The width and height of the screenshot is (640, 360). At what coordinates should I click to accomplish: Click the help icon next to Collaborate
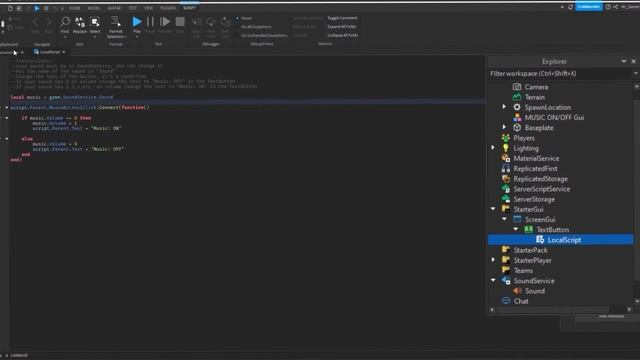[608, 7]
